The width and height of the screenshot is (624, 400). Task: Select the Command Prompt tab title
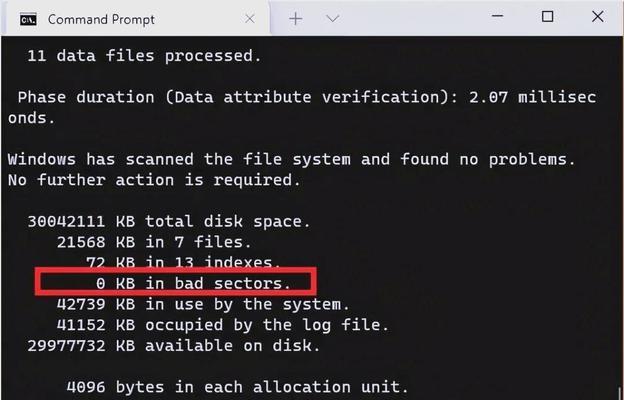(101, 20)
